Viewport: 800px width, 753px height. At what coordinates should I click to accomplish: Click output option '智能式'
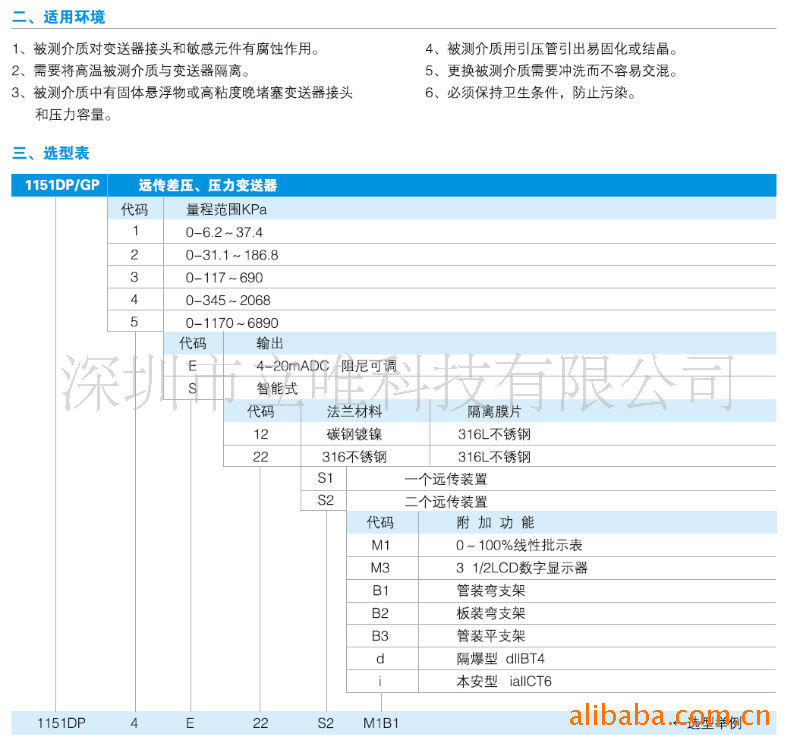[277, 389]
